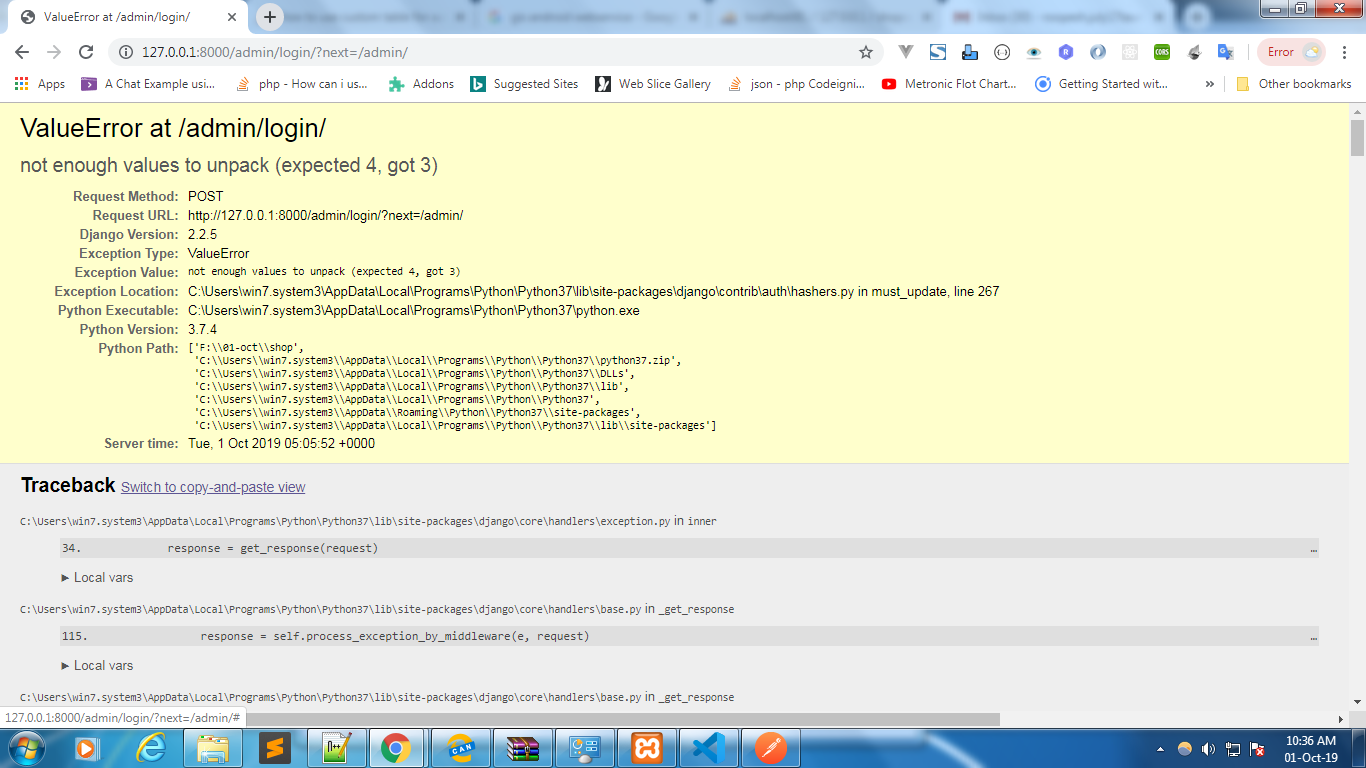1366x768 pixels.
Task: Open the Google Translate extension
Action: 1224,51
